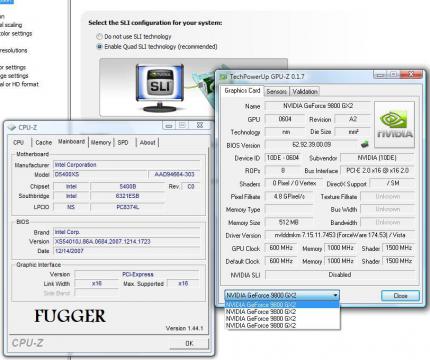Click the NVIDIA SLI 'Disabled' field
This screenshot has width=430, height=360.
click(x=340, y=275)
